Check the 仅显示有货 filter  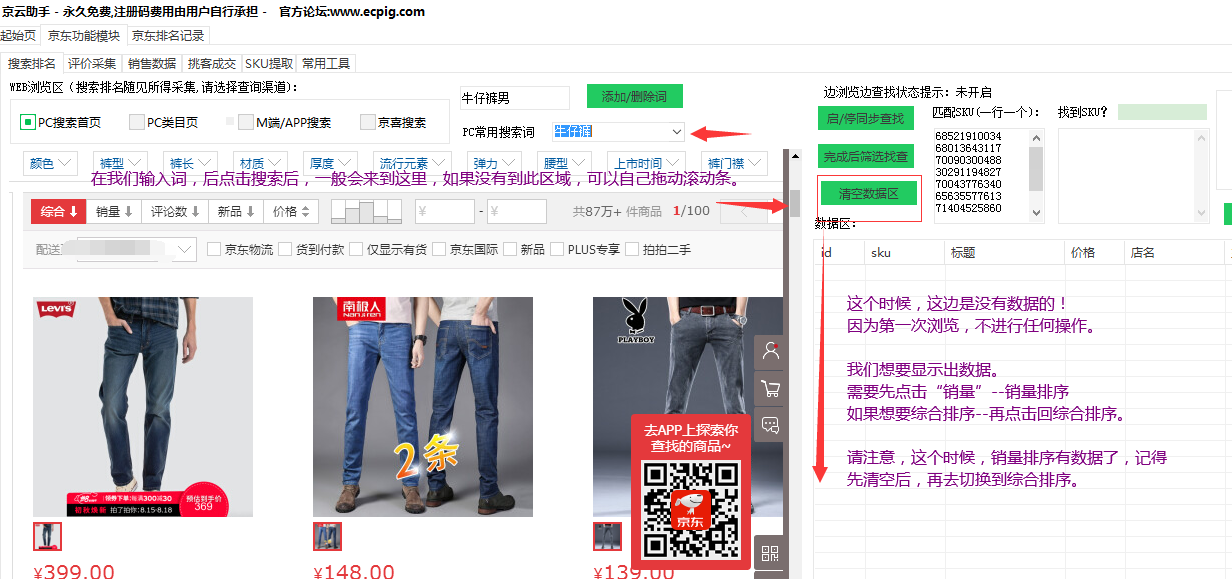coord(356,249)
